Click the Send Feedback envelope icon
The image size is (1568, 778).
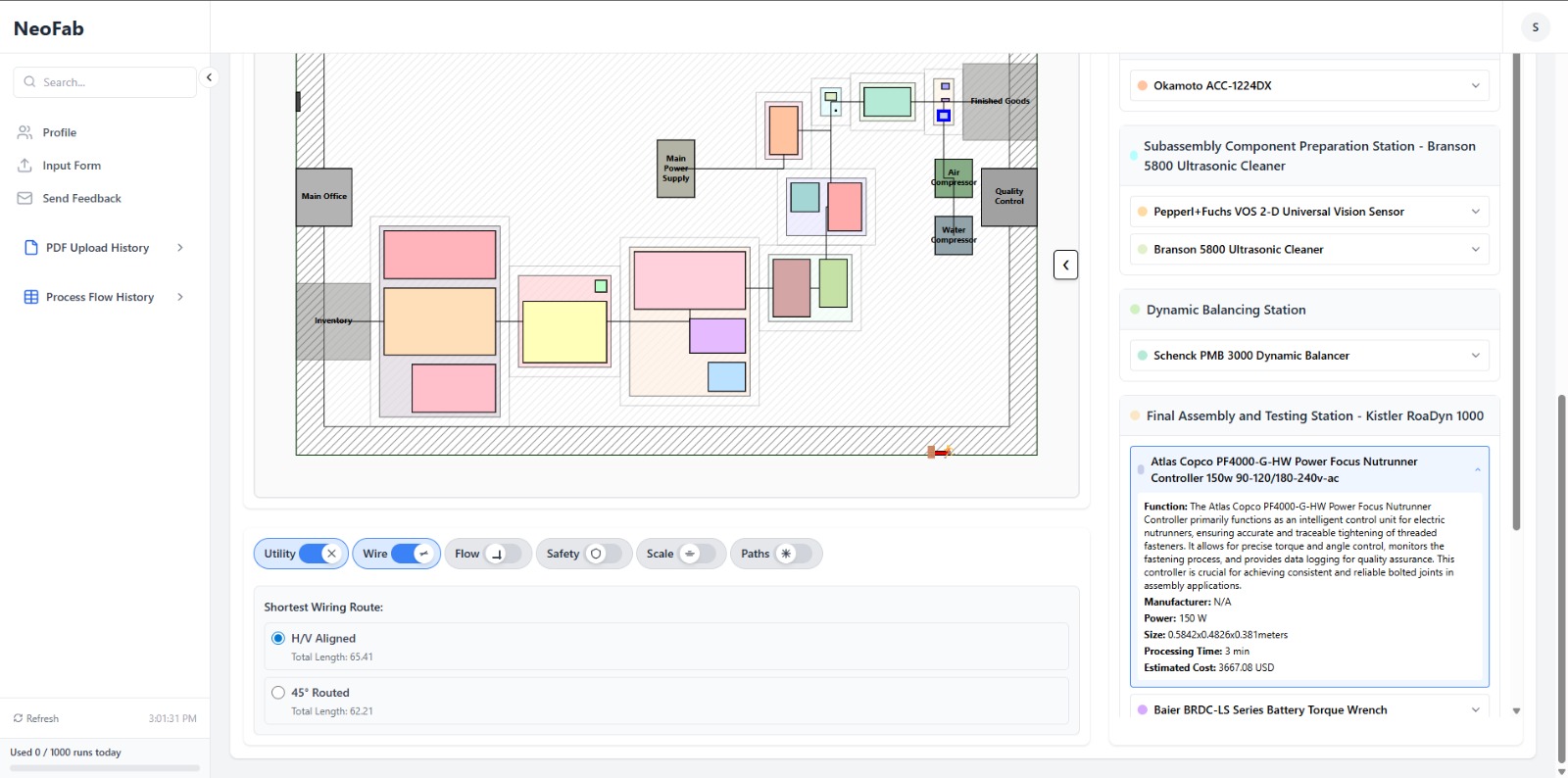coord(25,198)
